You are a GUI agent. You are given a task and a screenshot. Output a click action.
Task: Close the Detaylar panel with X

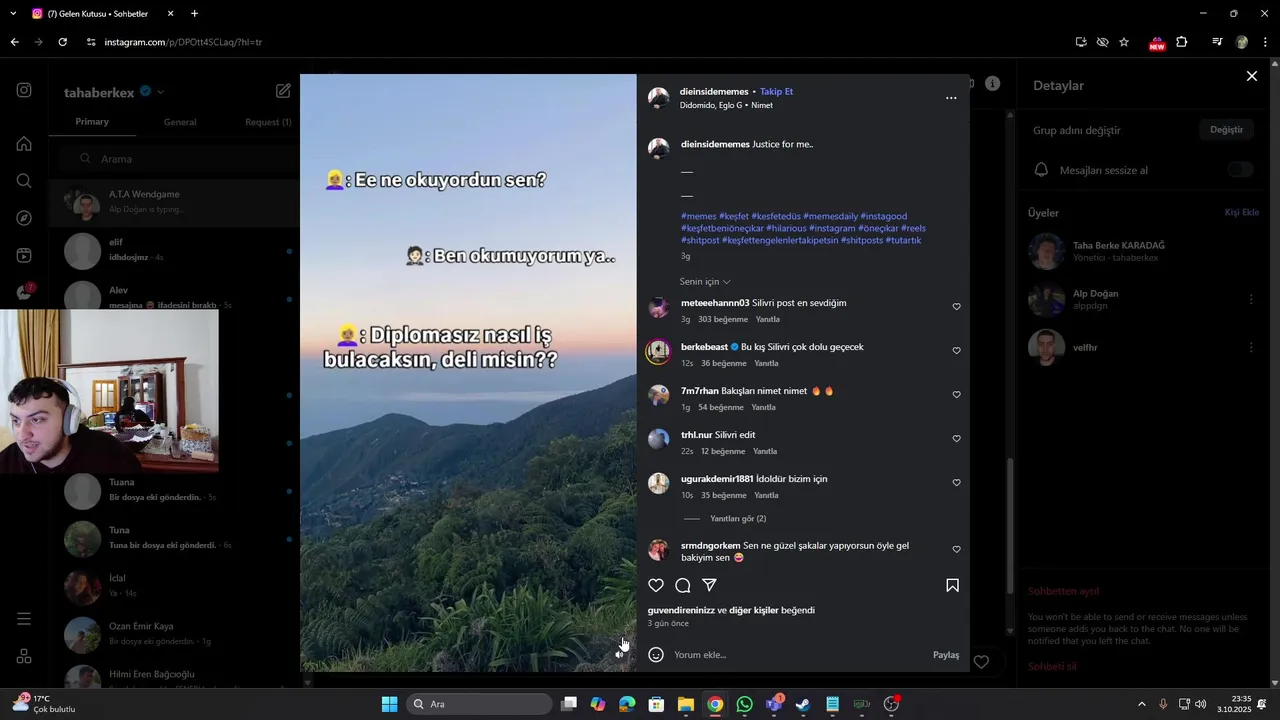tap(1251, 76)
